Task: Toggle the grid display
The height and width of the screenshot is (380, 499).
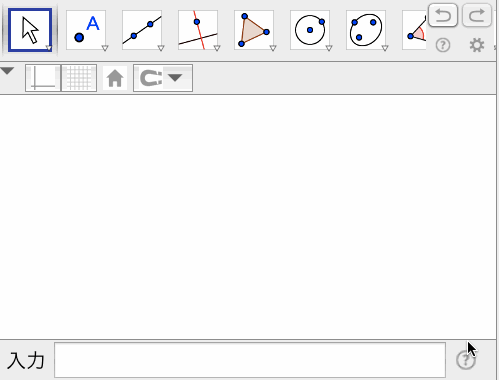Action: point(79,78)
